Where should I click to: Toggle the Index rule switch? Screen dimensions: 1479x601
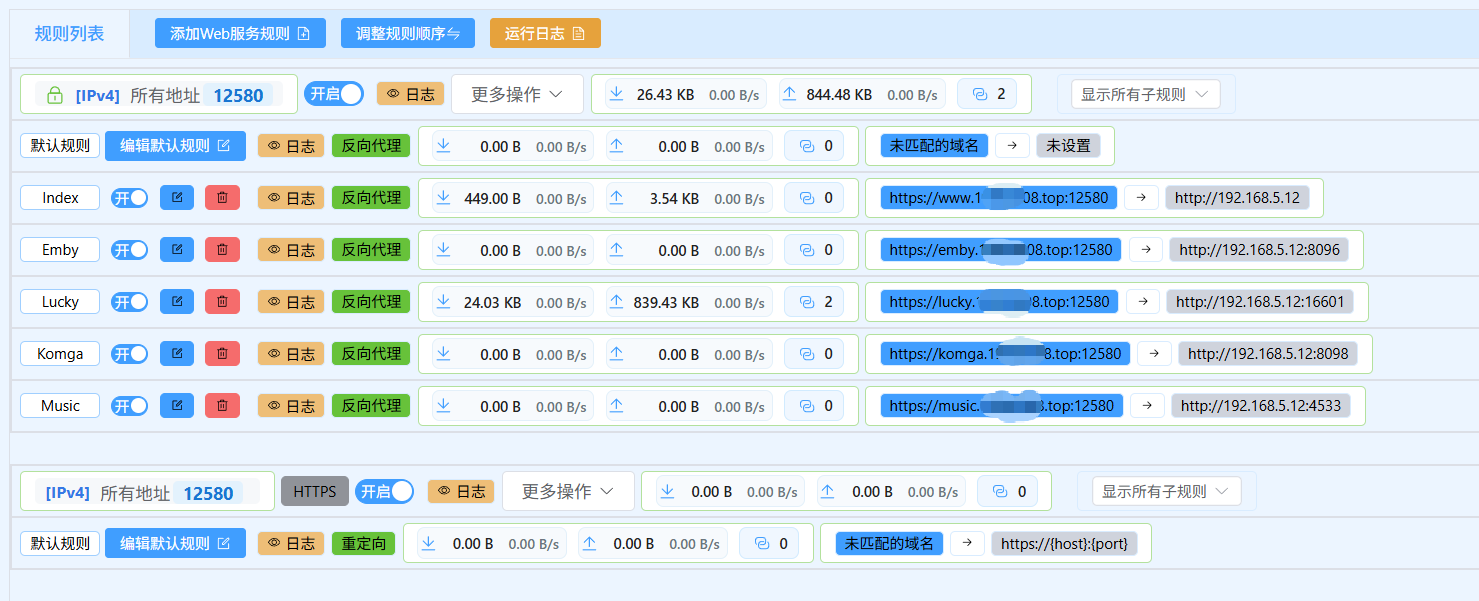(x=130, y=198)
